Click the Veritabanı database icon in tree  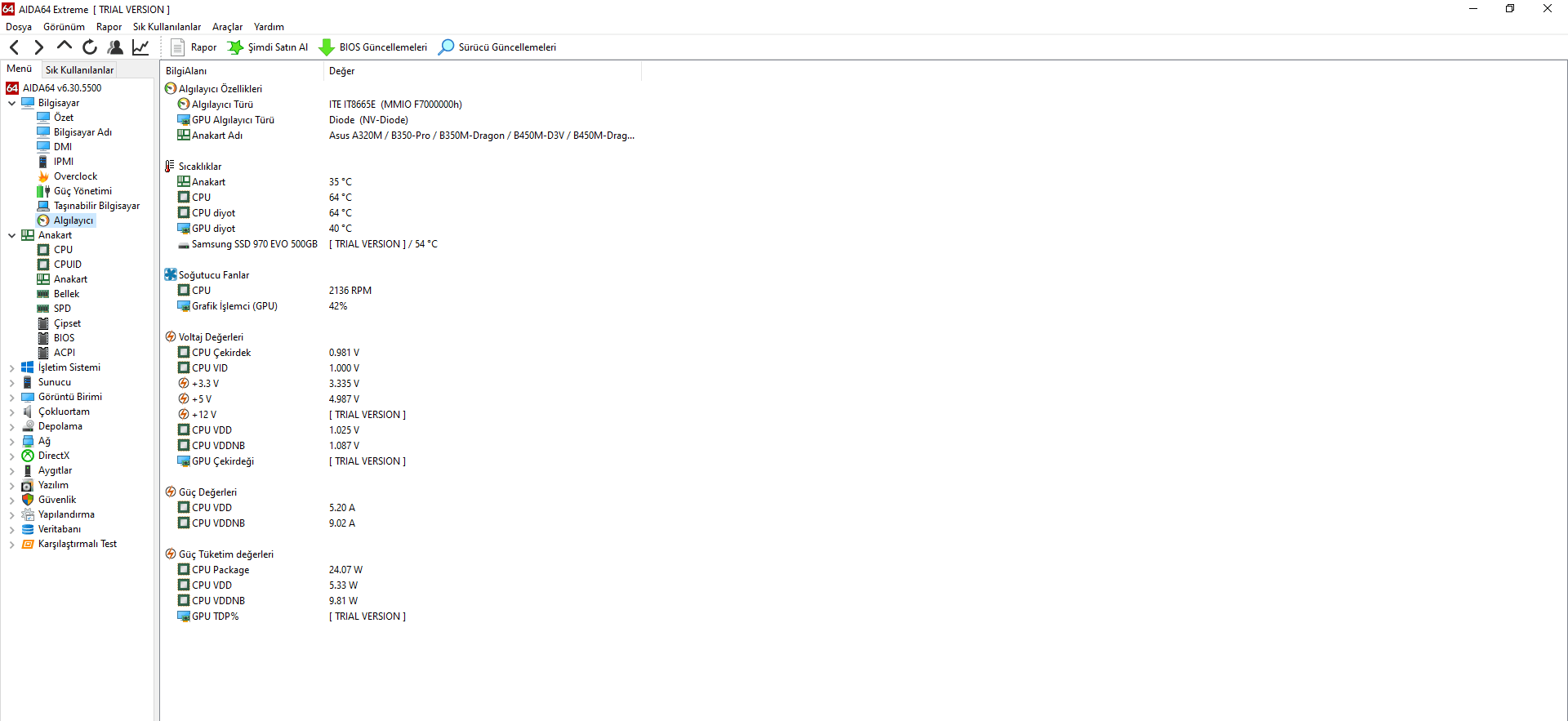pos(28,529)
